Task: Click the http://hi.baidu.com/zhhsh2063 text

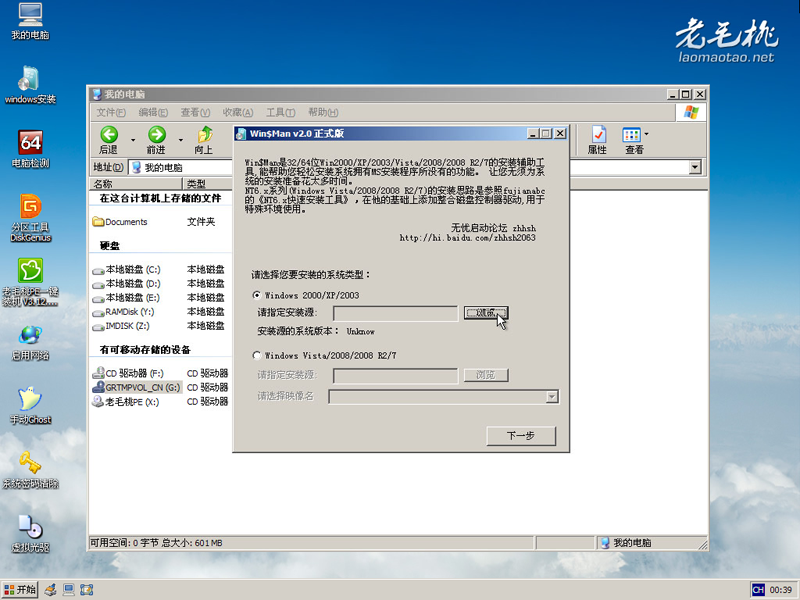Action: click(467, 238)
